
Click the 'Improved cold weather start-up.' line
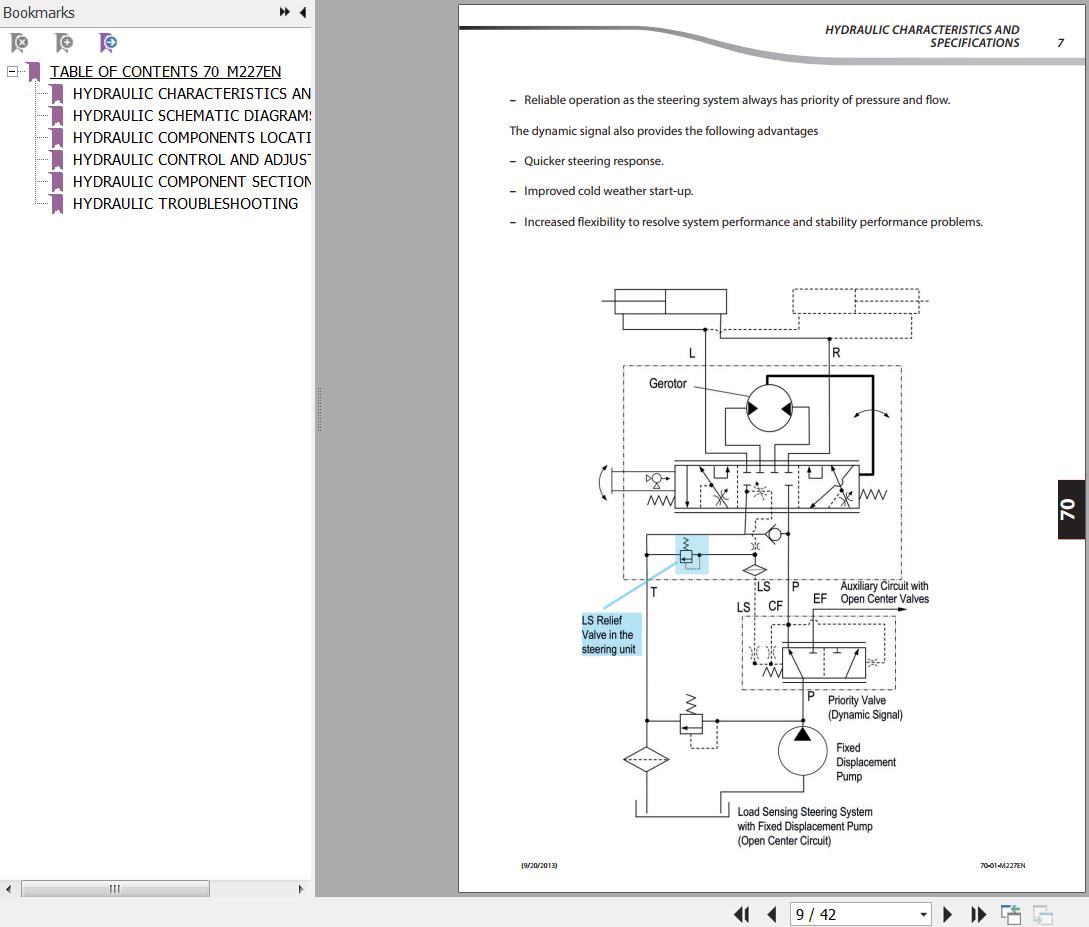(x=608, y=191)
